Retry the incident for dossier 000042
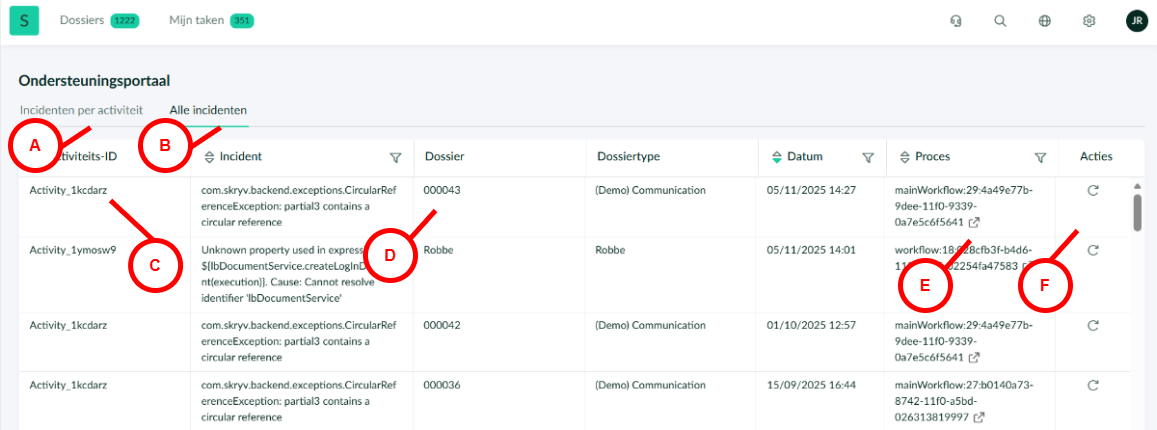Viewport: 1157px width, 430px height. coord(1093,325)
